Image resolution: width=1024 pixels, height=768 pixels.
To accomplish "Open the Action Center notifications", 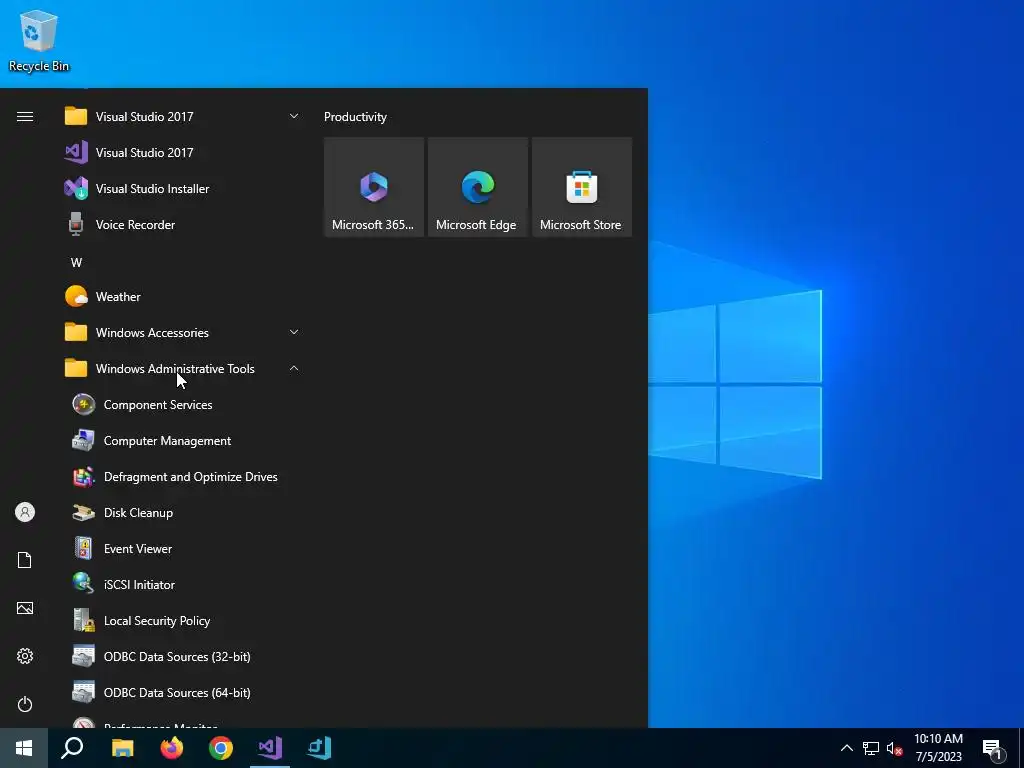I will coord(992,749).
